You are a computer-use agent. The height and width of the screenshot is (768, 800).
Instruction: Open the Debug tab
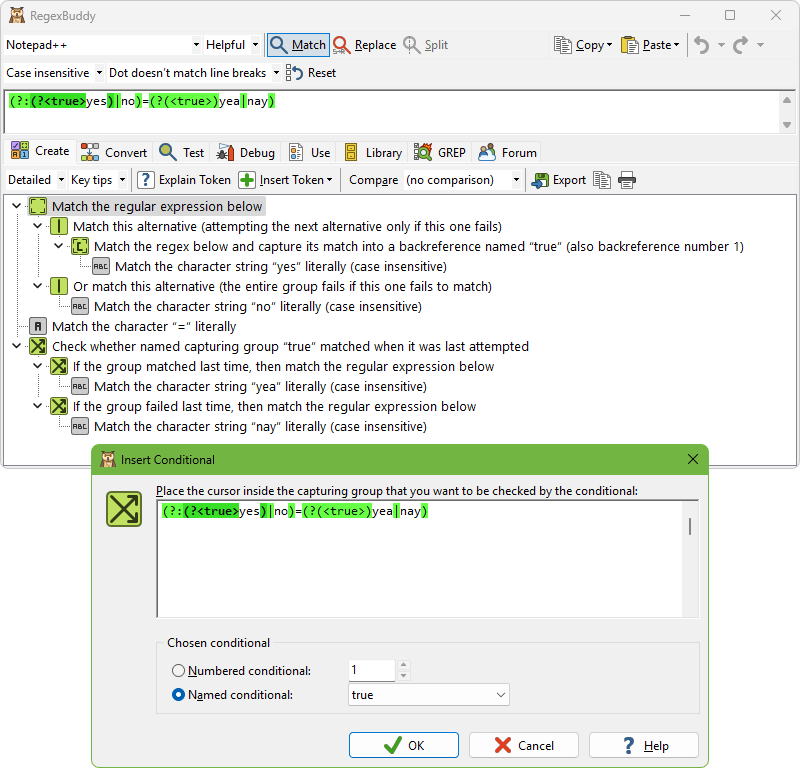[x=245, y=153]
